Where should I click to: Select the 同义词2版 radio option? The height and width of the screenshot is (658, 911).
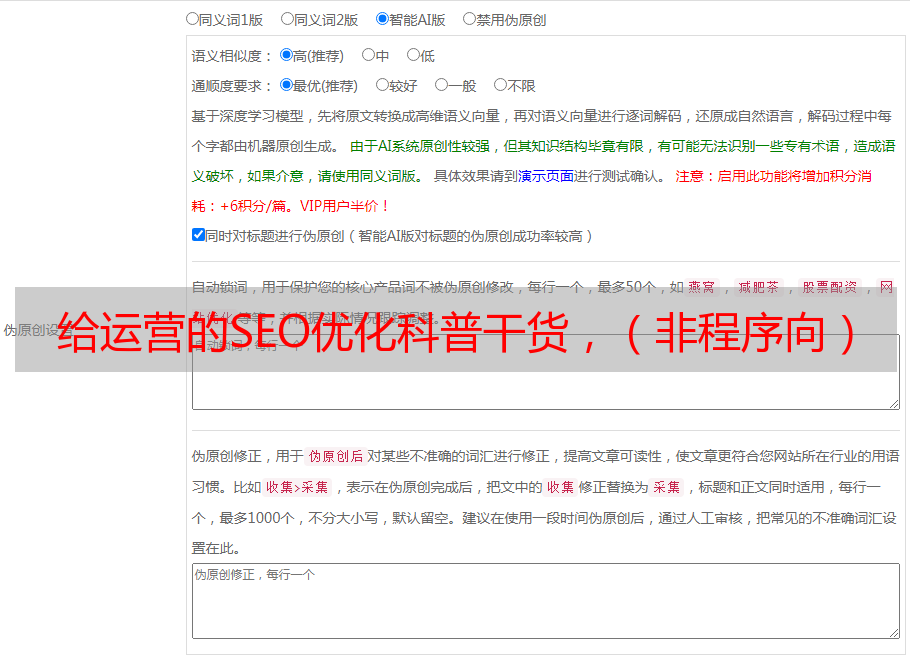click(x=287, y=19)
